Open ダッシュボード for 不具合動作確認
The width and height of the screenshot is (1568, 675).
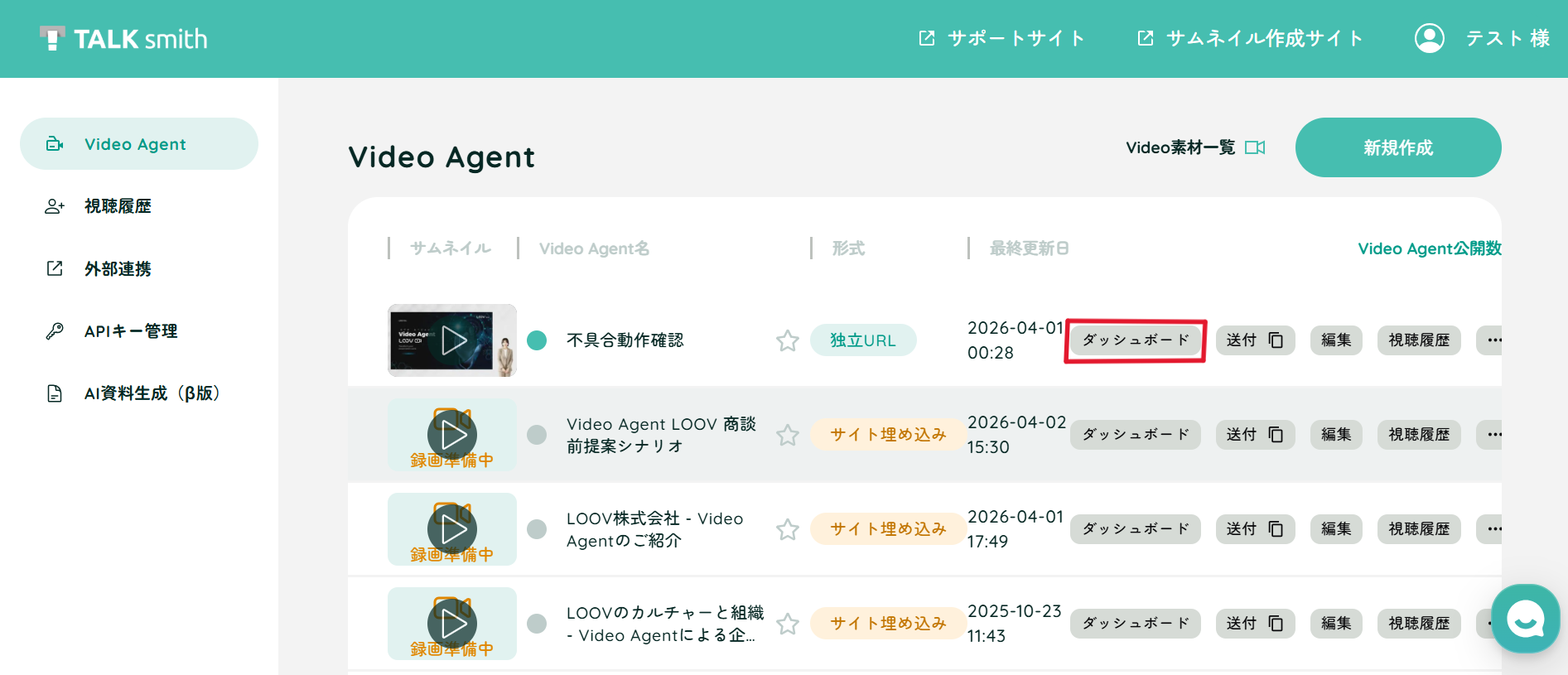tap(1135, 340)
